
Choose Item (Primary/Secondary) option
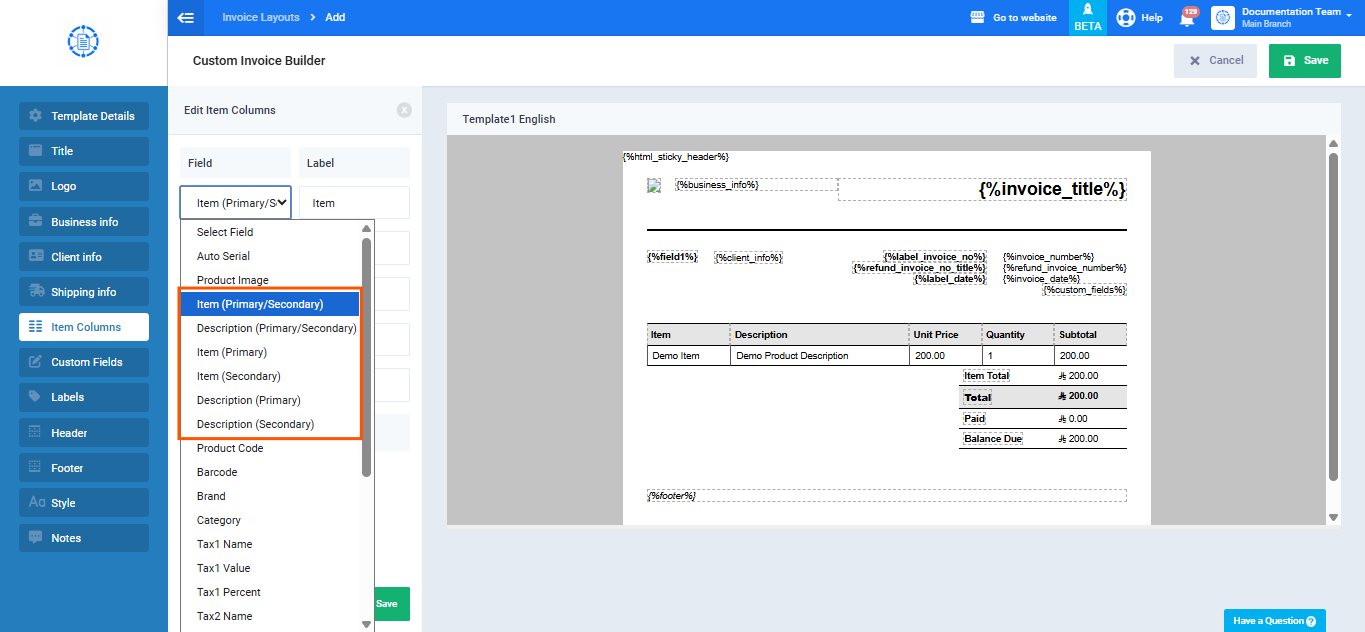point(270,304)
